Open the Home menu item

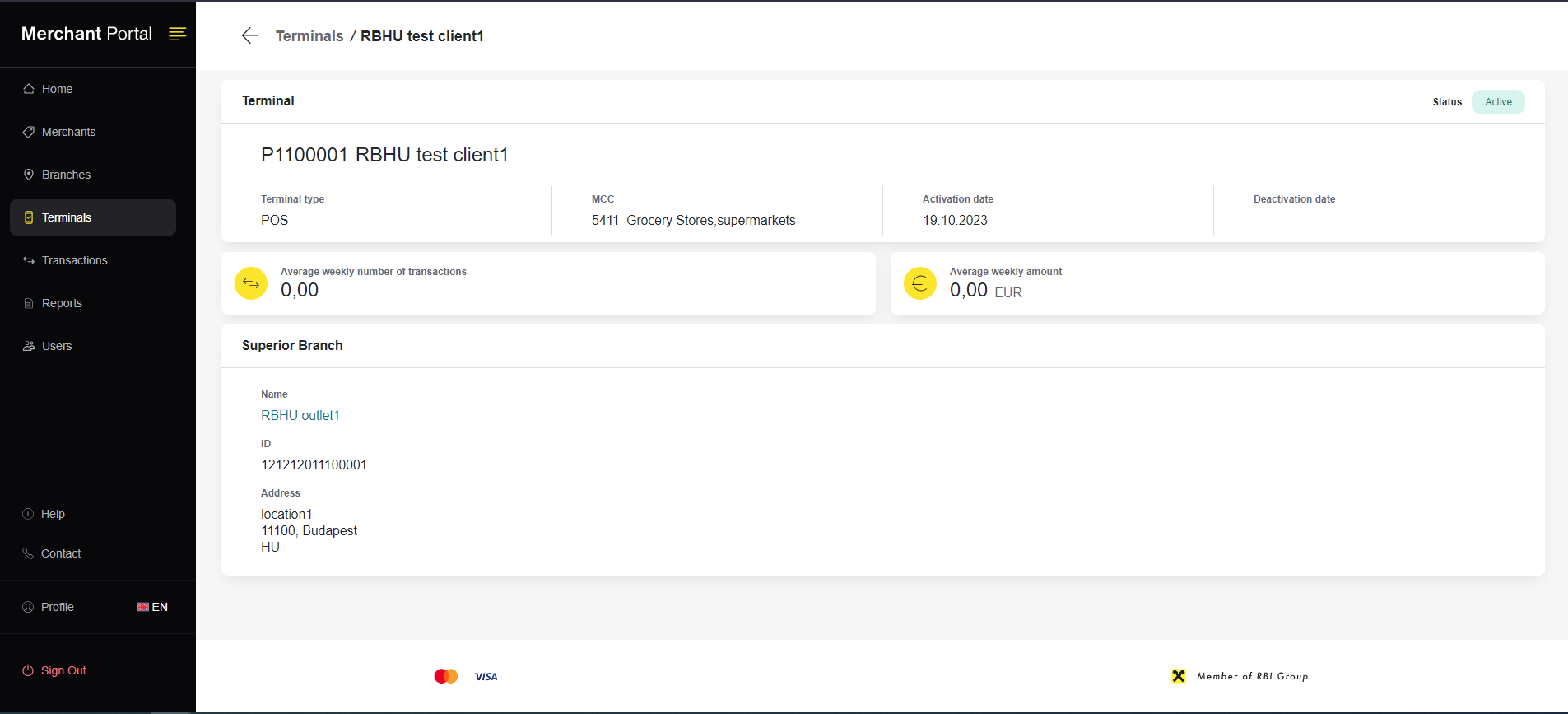(x=93, y=89)
